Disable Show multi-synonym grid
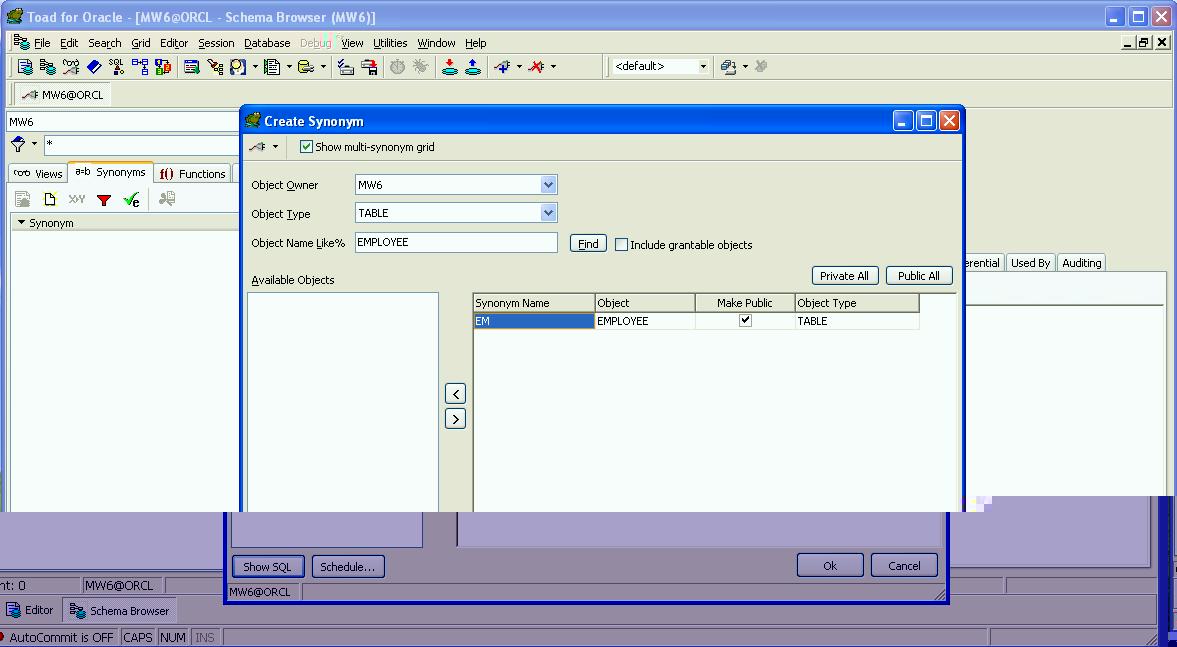 click(306, 145)
